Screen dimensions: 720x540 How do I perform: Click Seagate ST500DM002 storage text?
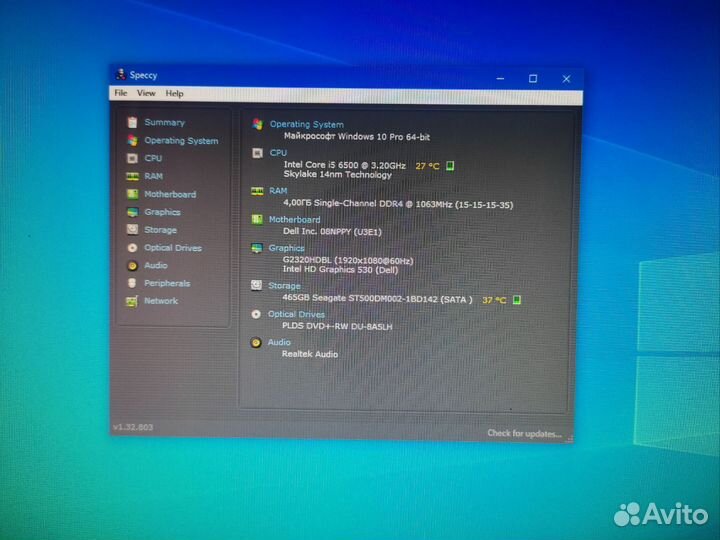tap(377, 299)
